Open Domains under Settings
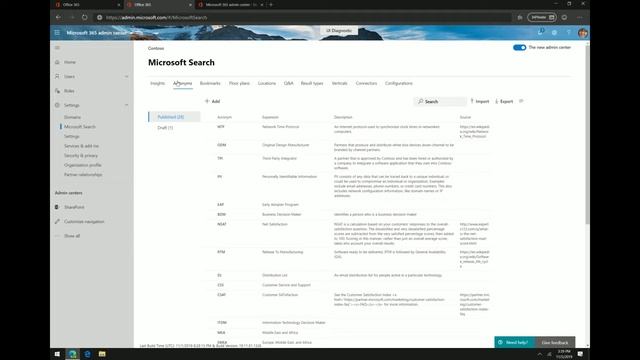Viewport: 640px width, 360px height. coord(72,117)
